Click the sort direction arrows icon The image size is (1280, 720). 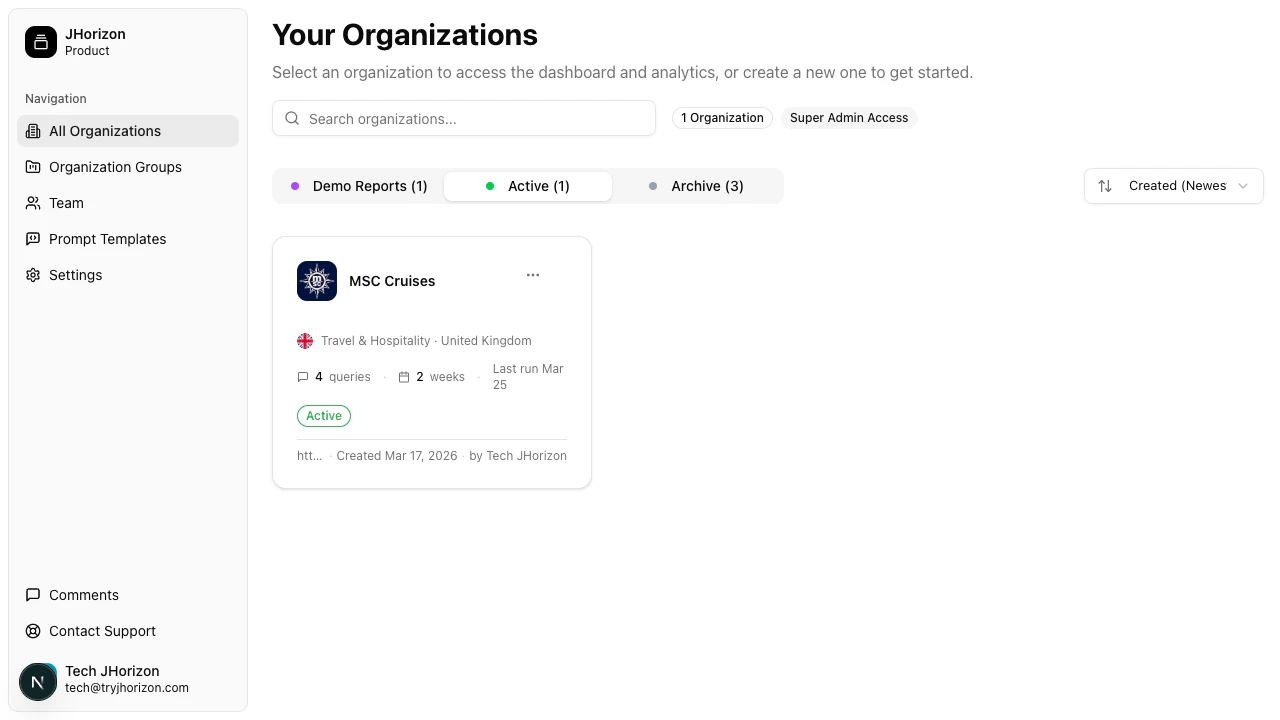tap(1105, 186)
